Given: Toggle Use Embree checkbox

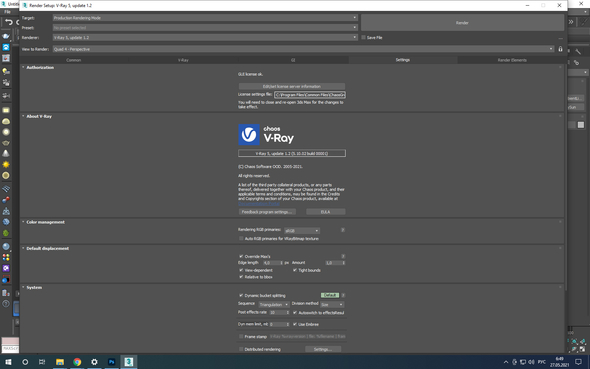Looking at the screenshot, I should 295,324.
